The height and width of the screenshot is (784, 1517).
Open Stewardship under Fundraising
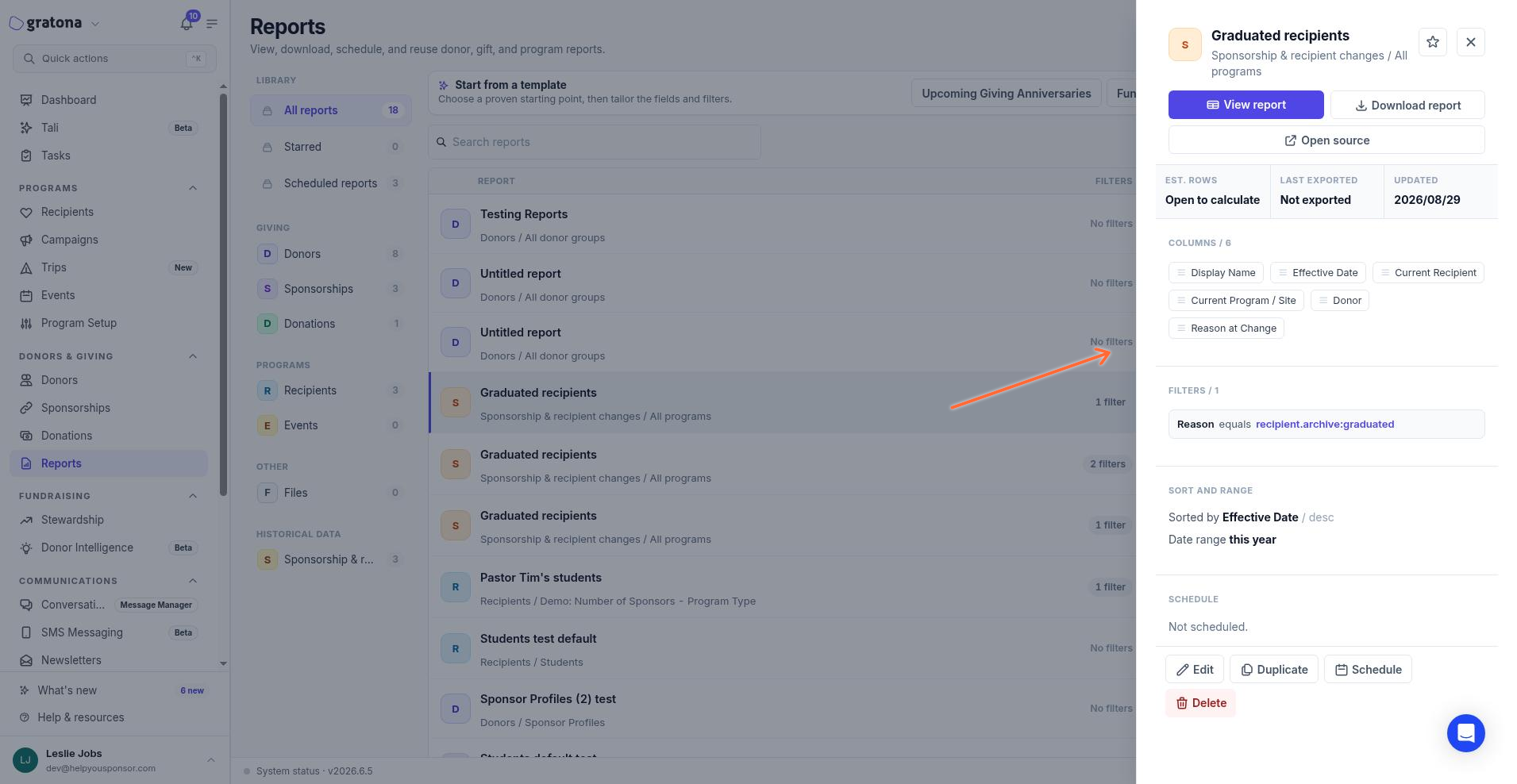[109, 520]
